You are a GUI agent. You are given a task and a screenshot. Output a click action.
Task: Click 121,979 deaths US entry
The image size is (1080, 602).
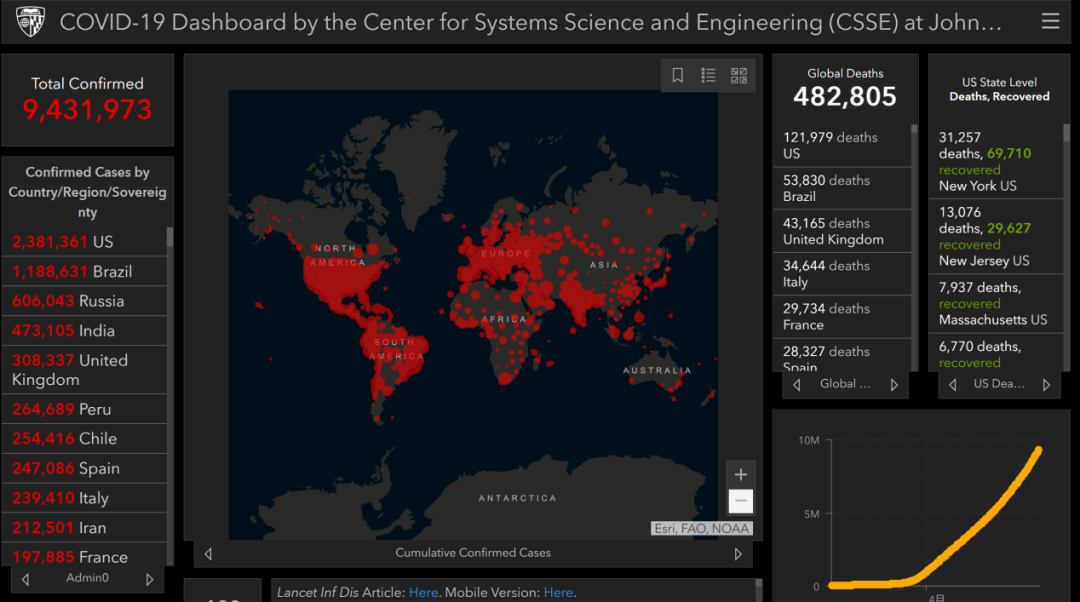tap(842, 145)
